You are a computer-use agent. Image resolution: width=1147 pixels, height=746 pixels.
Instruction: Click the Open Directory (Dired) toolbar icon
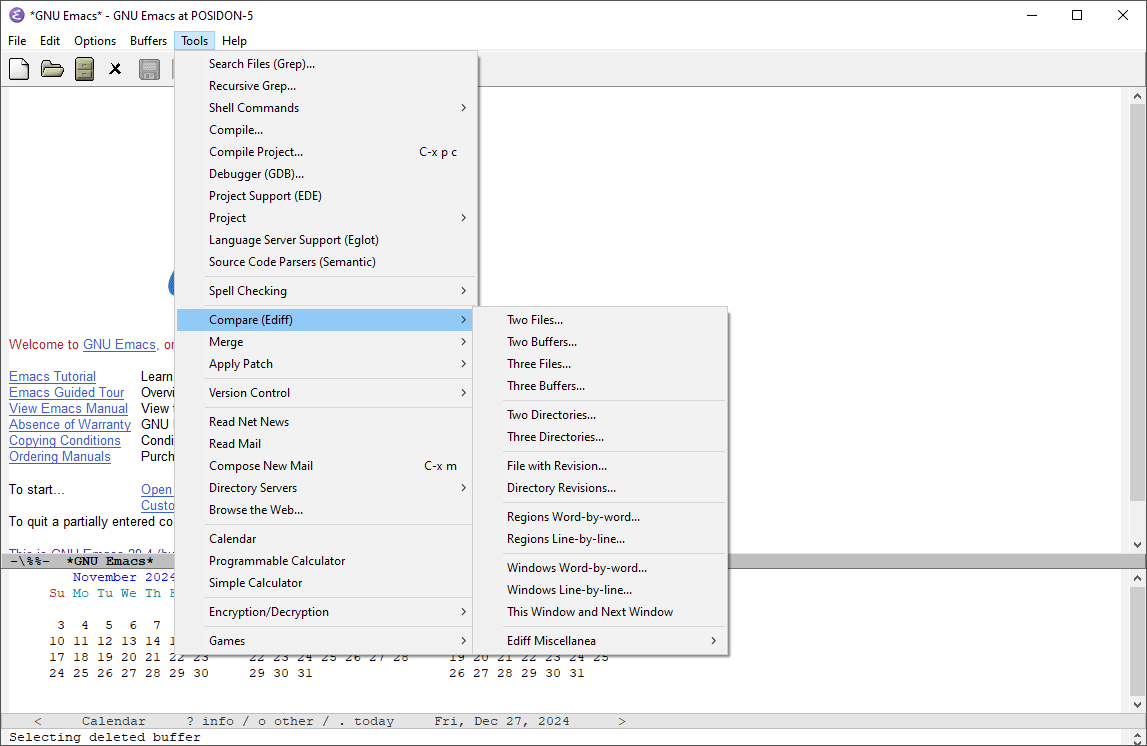pyautogui.click(x=85, y=69)
